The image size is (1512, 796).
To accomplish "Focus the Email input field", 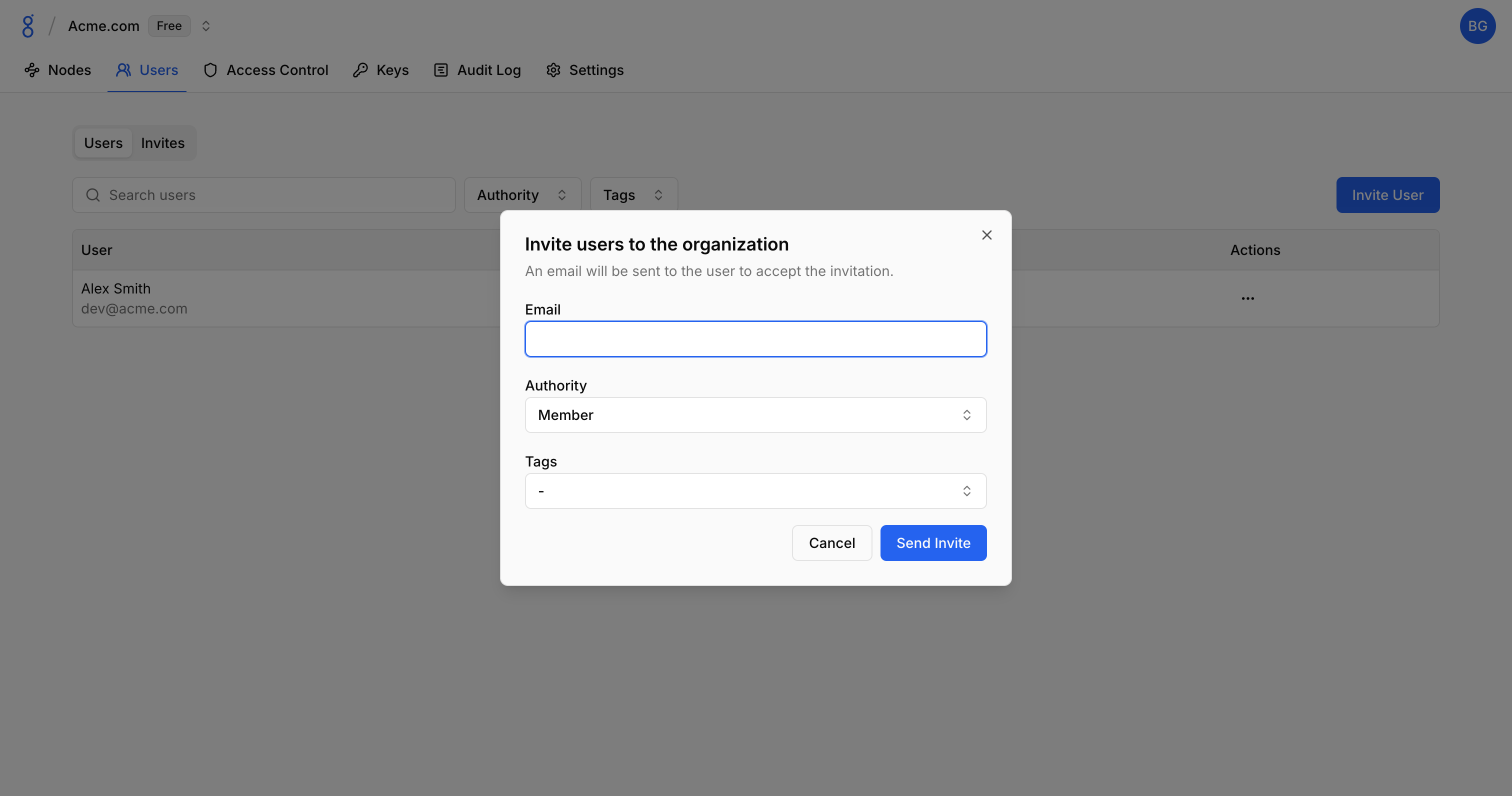I will click(755, 338).
